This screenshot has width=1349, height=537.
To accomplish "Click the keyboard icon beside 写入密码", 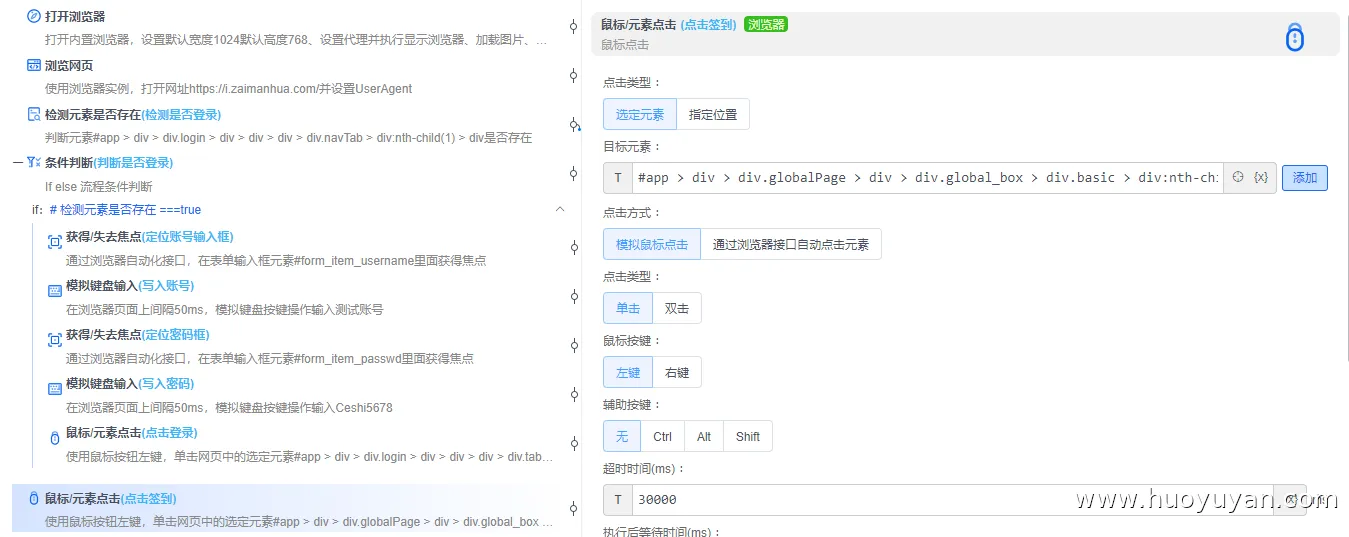I will 55,388.
